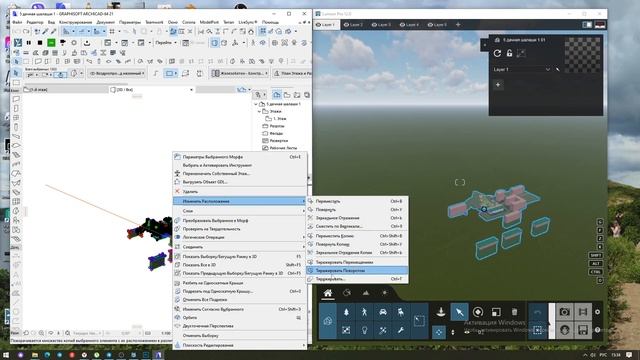Open 'Конструирование' menu in ArchiCAD

pos(76,22)
